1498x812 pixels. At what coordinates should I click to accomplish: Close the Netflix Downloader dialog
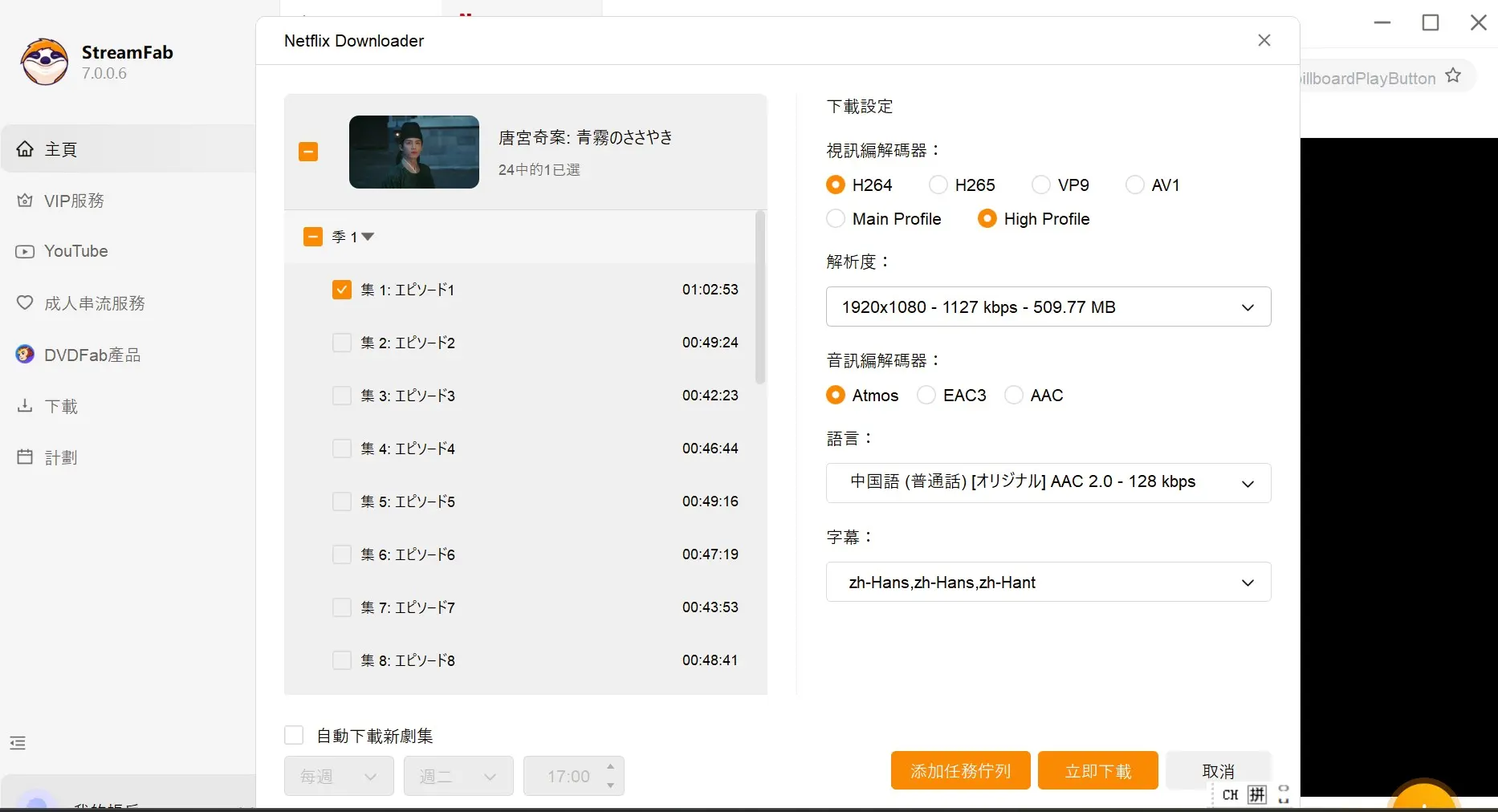click(1264, 40)
